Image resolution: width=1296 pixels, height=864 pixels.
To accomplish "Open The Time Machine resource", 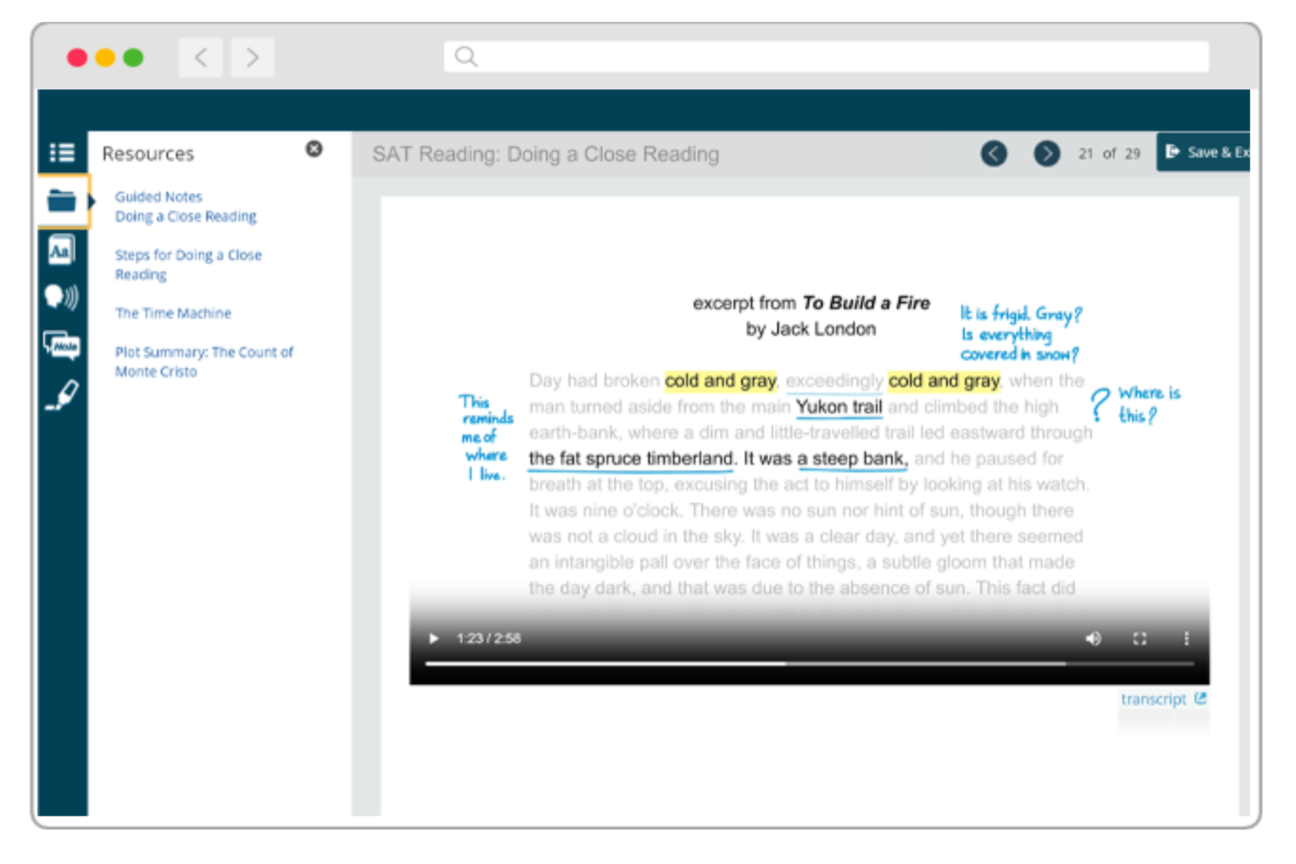I will point(173,313).
